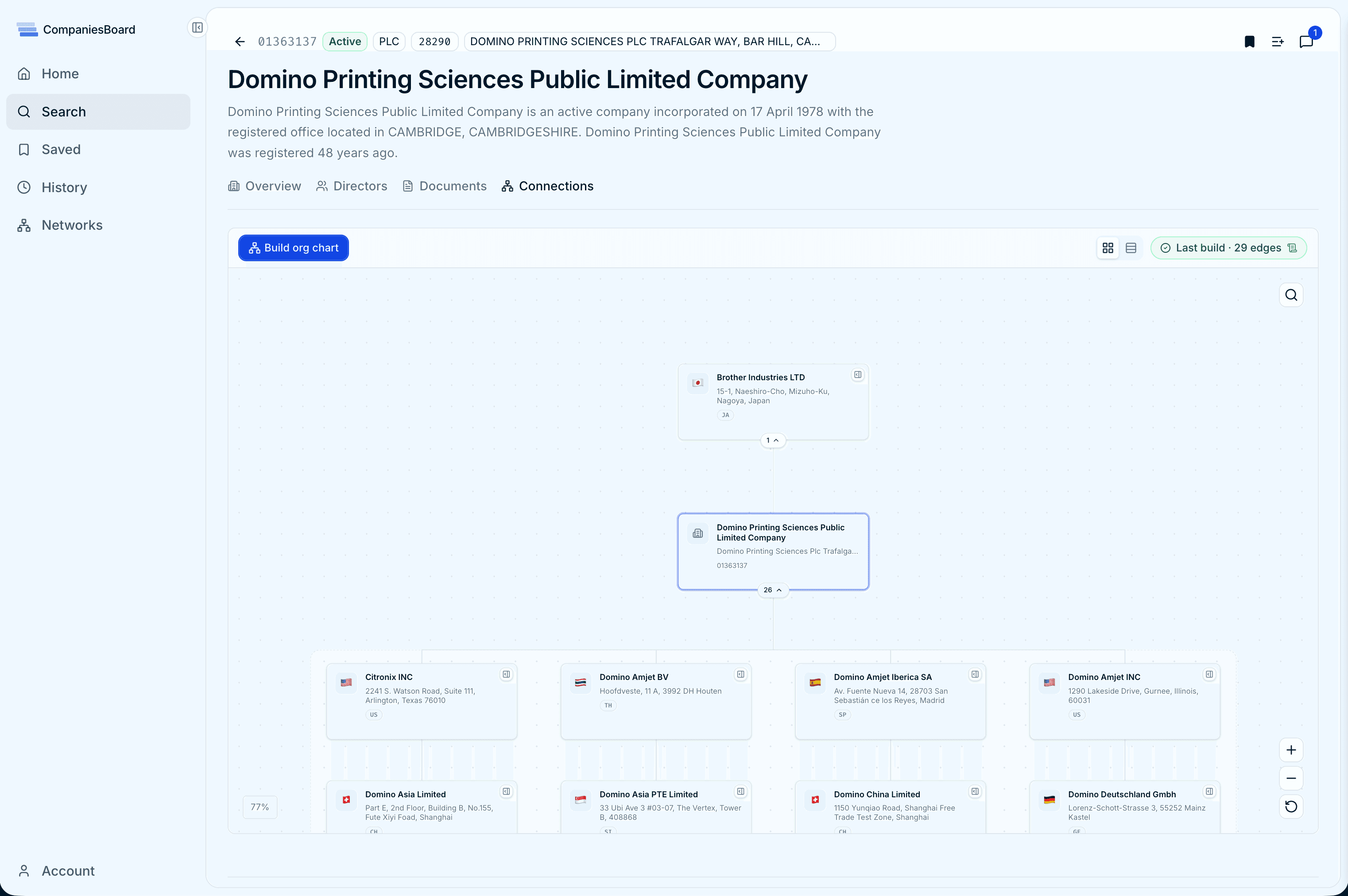The height and width of the screenshot is (896, 1348).
Task: Click the building icon on Domino Printing node
Action: tap(697, 533)
